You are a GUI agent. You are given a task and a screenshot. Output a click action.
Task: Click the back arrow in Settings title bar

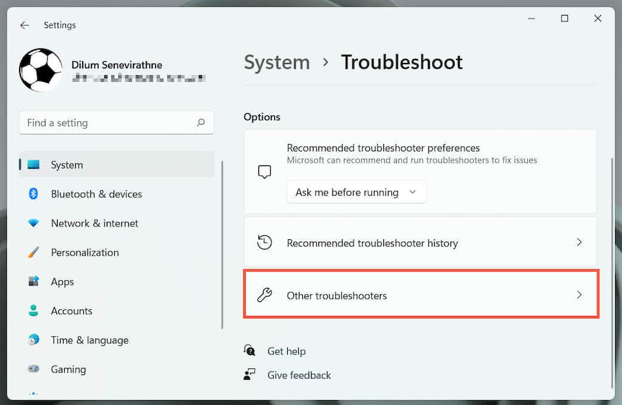click(x=25, y=25)
